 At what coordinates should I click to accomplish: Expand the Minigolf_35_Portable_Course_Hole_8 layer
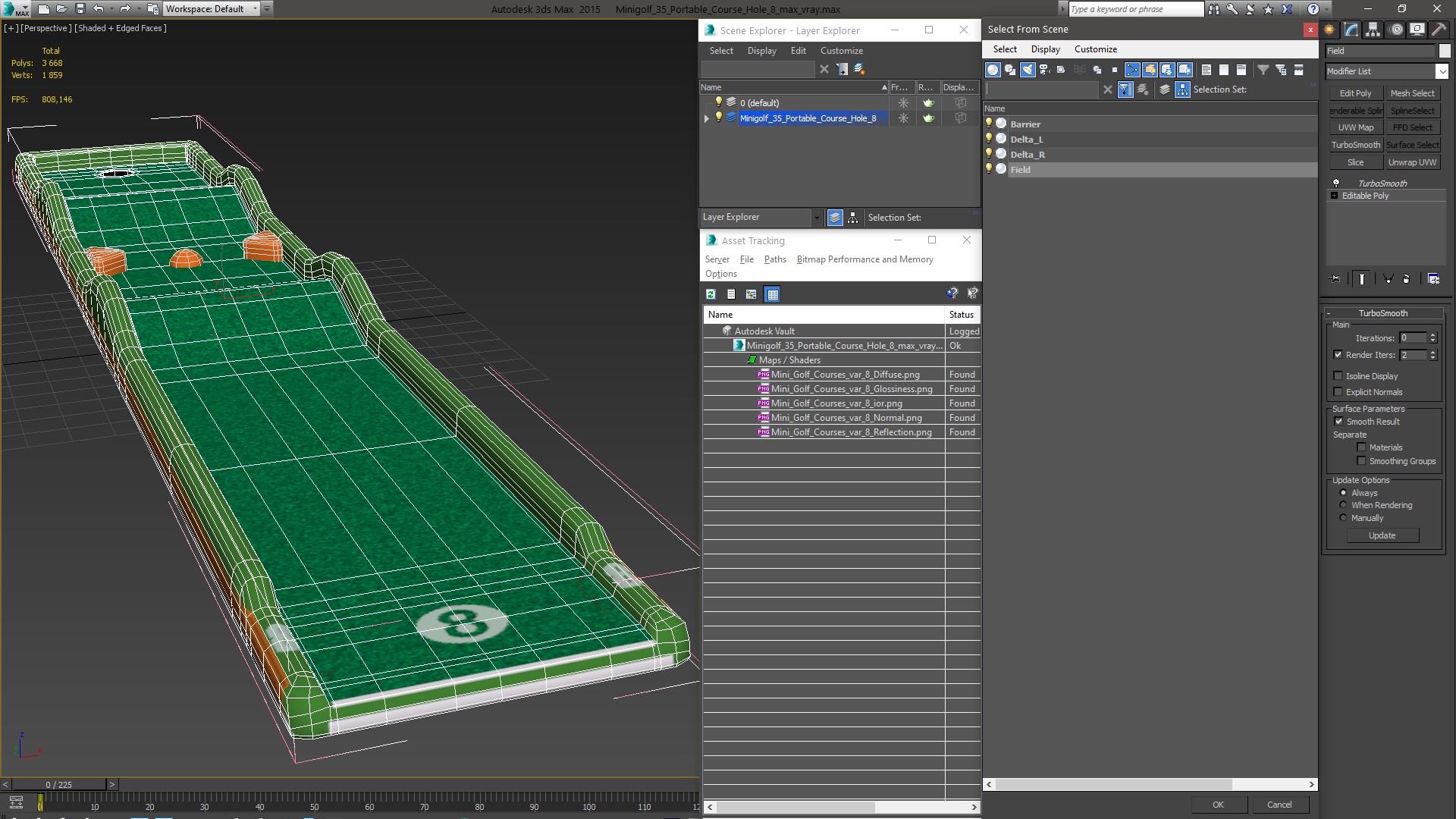coord(707,118)
